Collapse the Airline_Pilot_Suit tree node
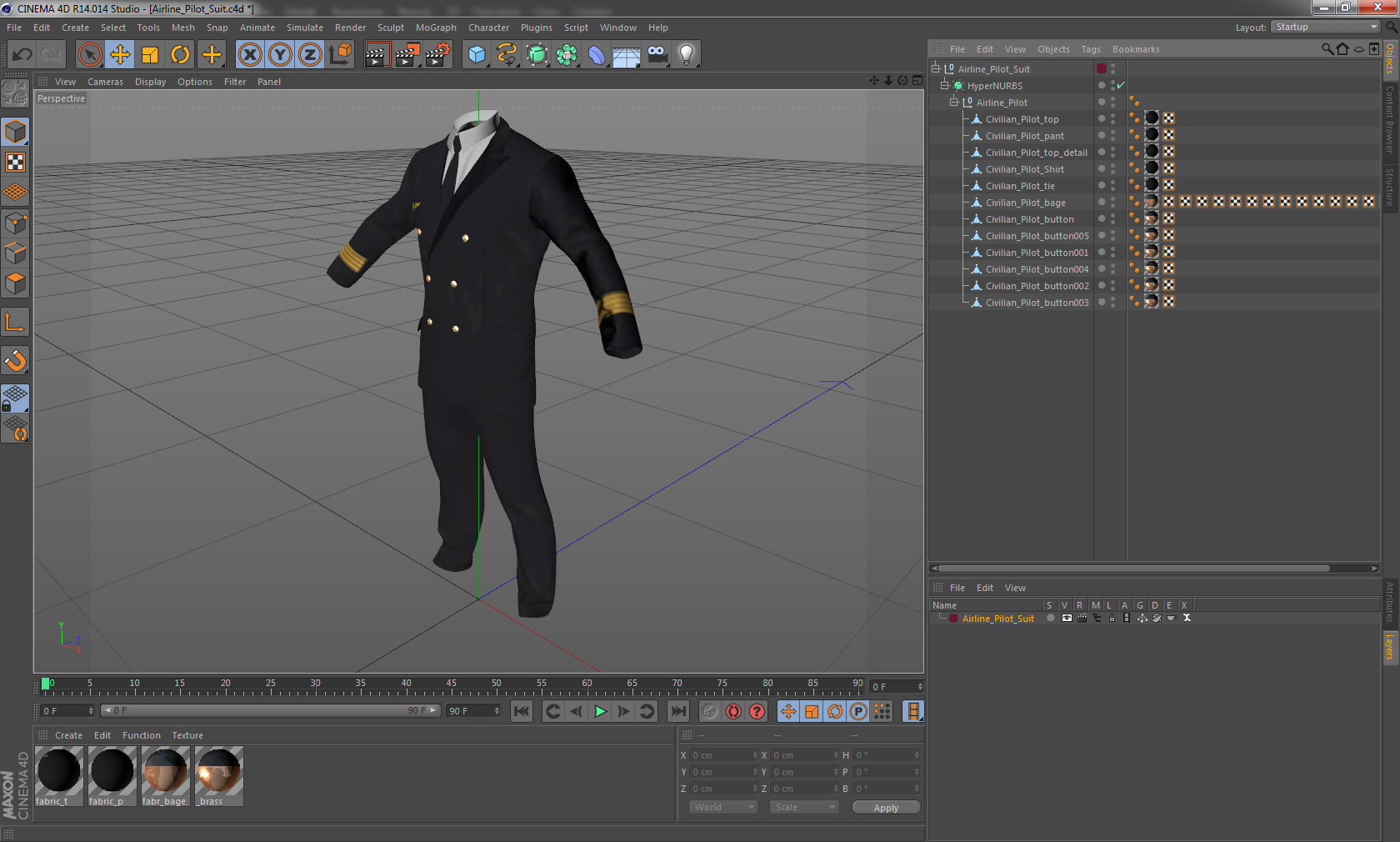The width and height of the screenshot is (1400, 842). point(936,68)
